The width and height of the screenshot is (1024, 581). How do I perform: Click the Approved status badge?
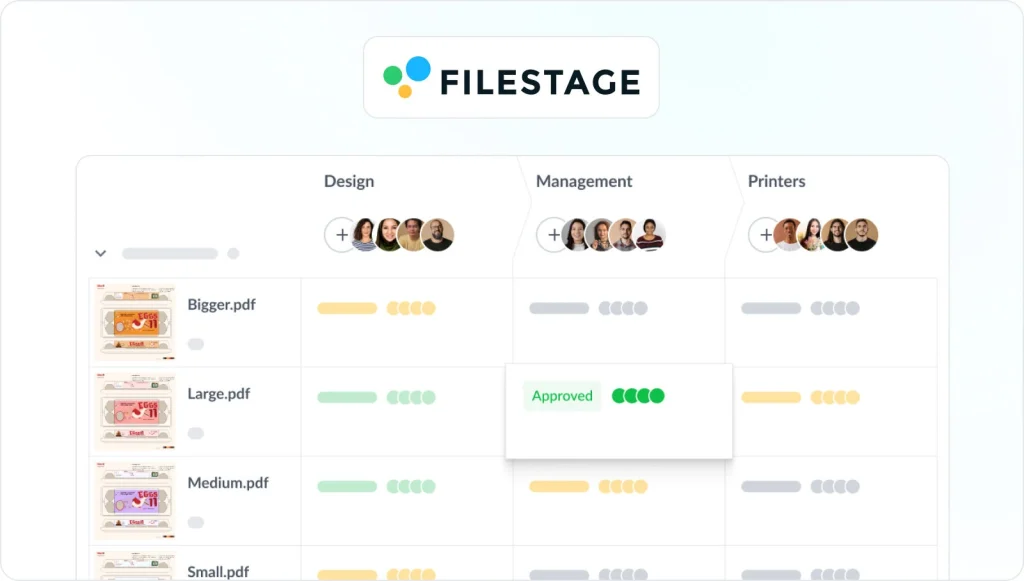[562, 396]
